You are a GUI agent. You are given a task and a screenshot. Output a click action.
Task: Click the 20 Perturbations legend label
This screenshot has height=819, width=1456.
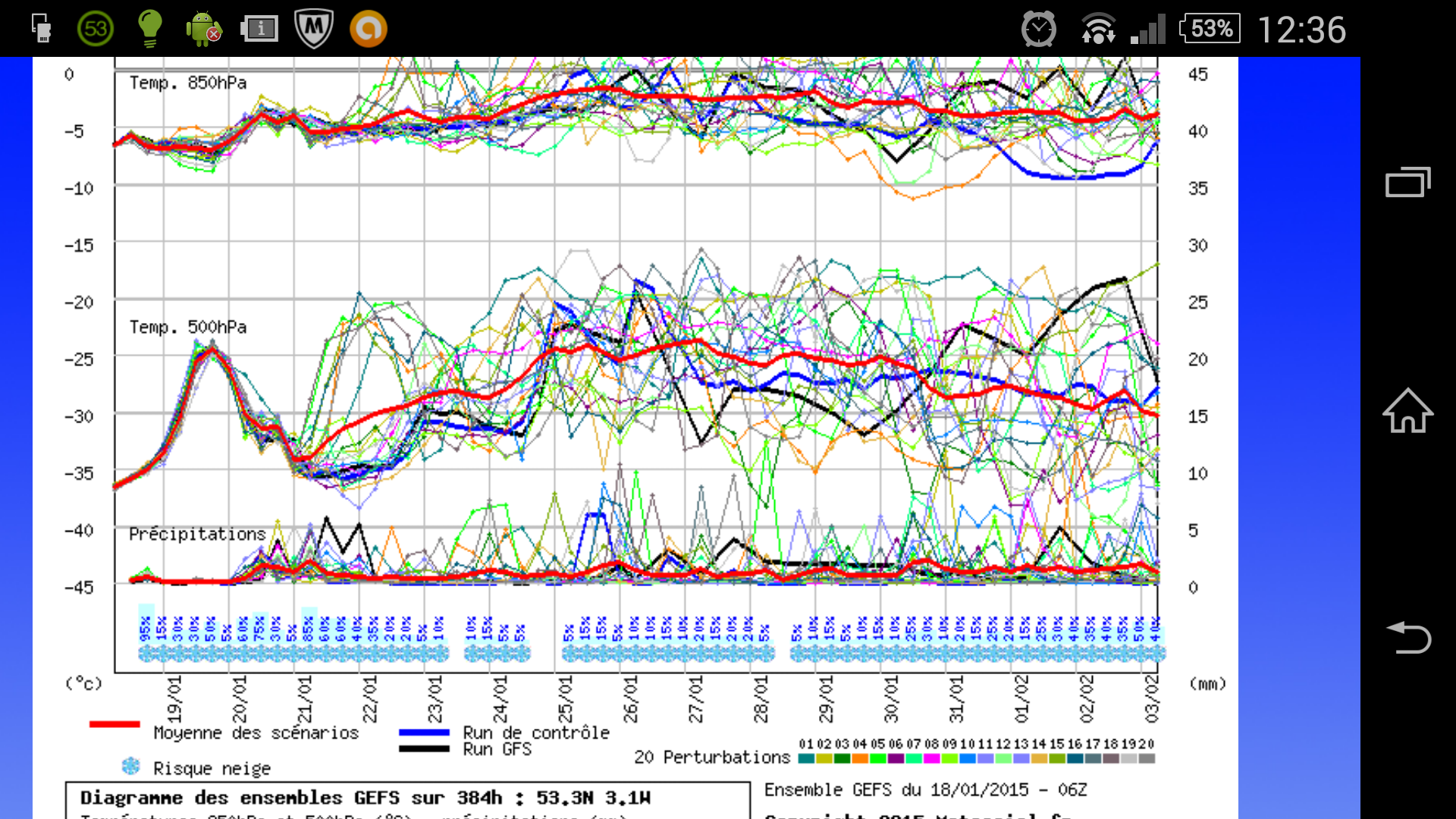point(712,757)
